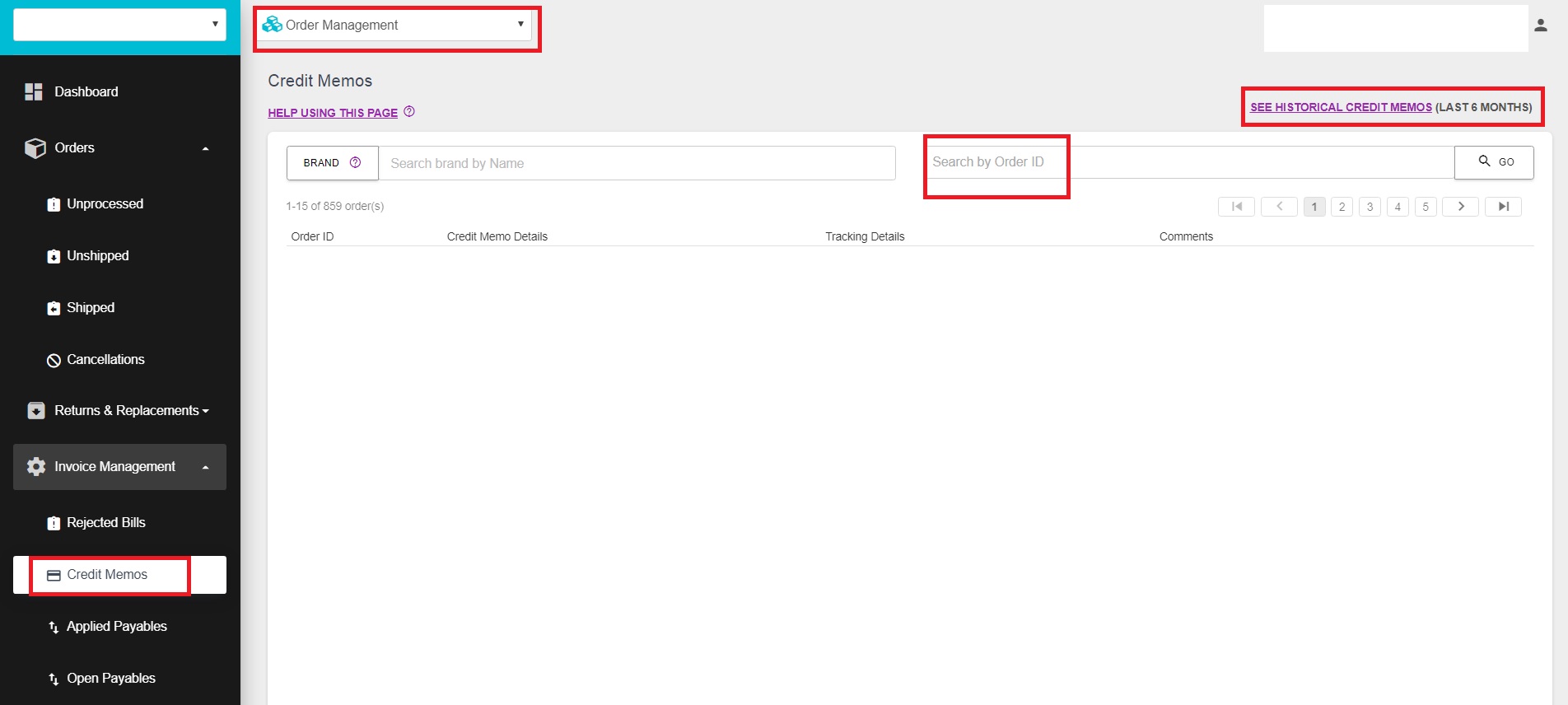Screen dimensions: 1568x705
Task: Click the Shipped clipboard icon
Action: (x=54, y=308)
